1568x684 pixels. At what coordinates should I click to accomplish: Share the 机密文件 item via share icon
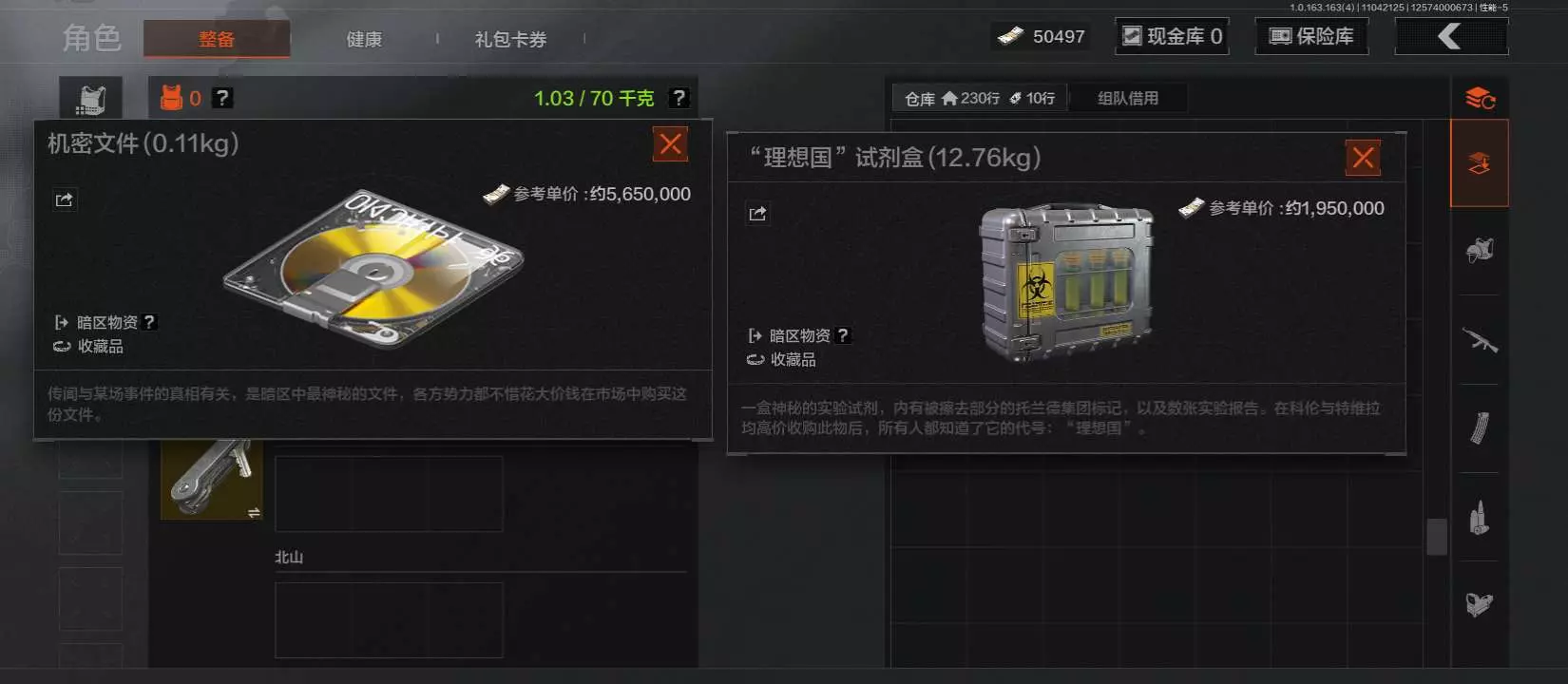click(x=64, y=199)
